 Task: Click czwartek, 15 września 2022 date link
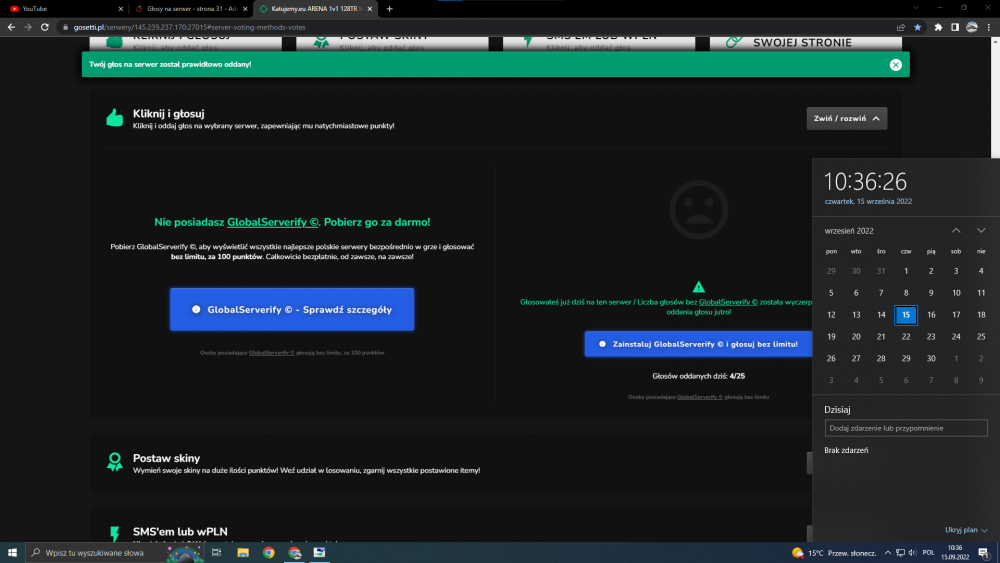(868, 201)
